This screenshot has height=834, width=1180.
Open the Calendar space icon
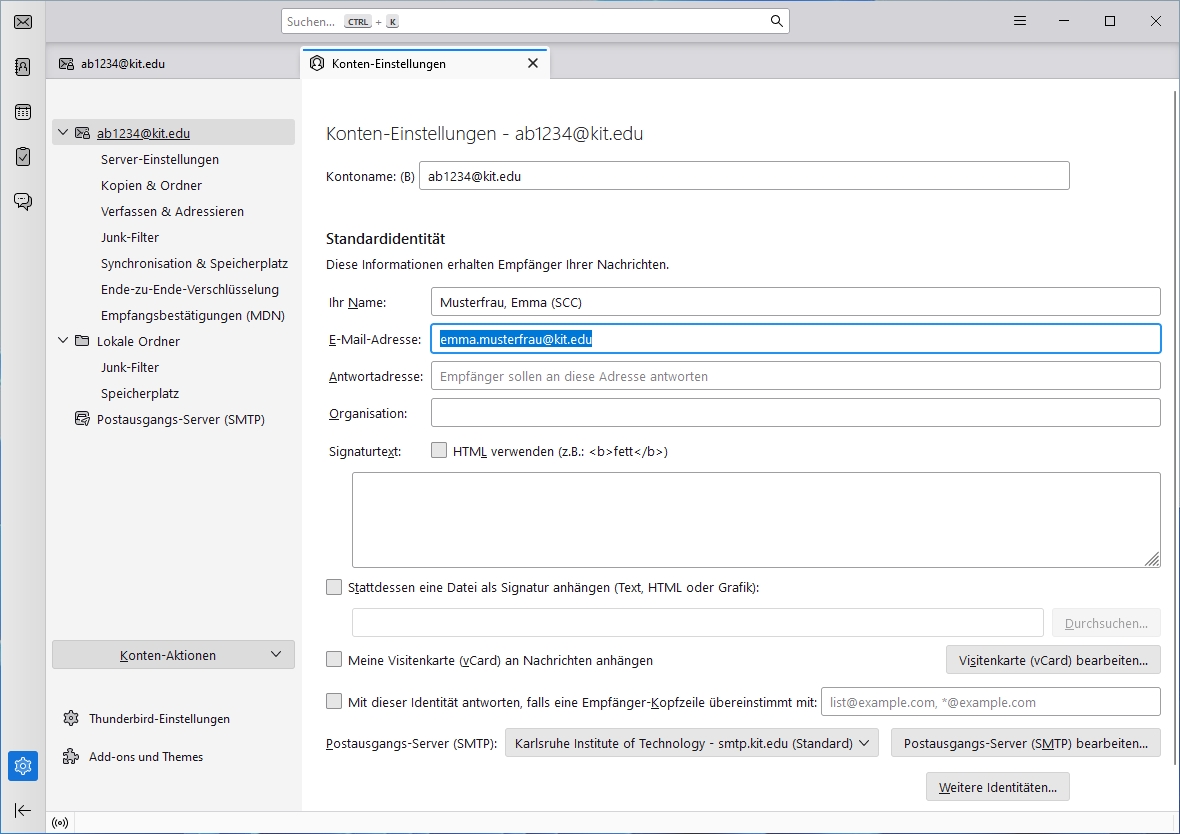(23, 112)
